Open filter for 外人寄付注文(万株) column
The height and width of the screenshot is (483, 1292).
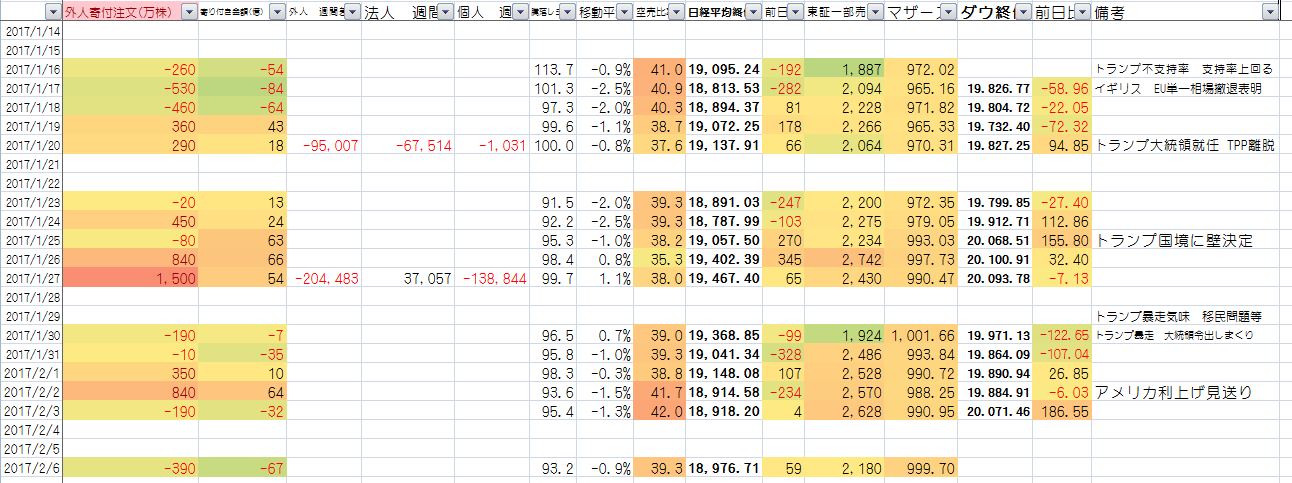tap(188, 12)
